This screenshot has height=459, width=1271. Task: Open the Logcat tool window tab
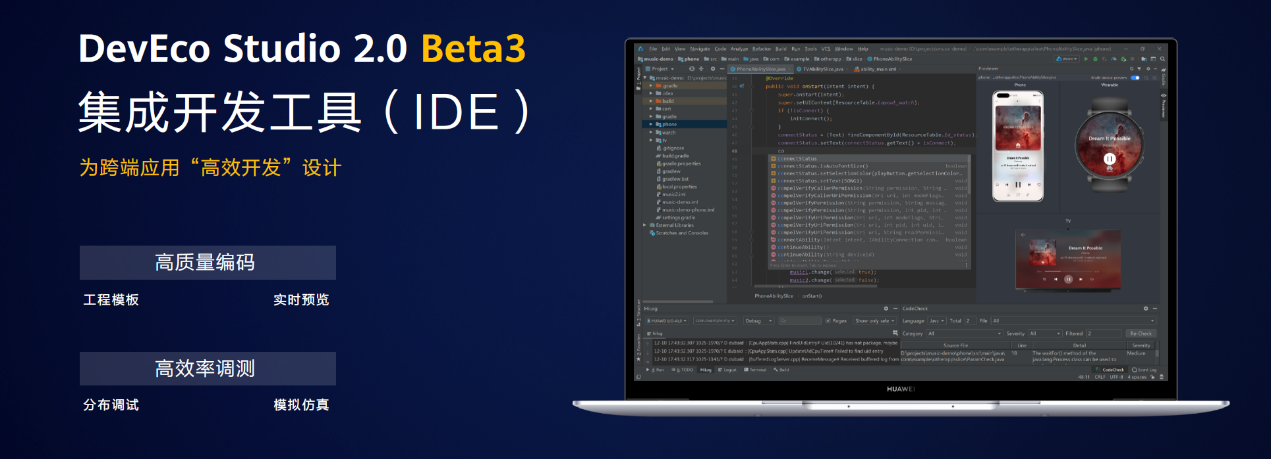(x=727, y=370)
